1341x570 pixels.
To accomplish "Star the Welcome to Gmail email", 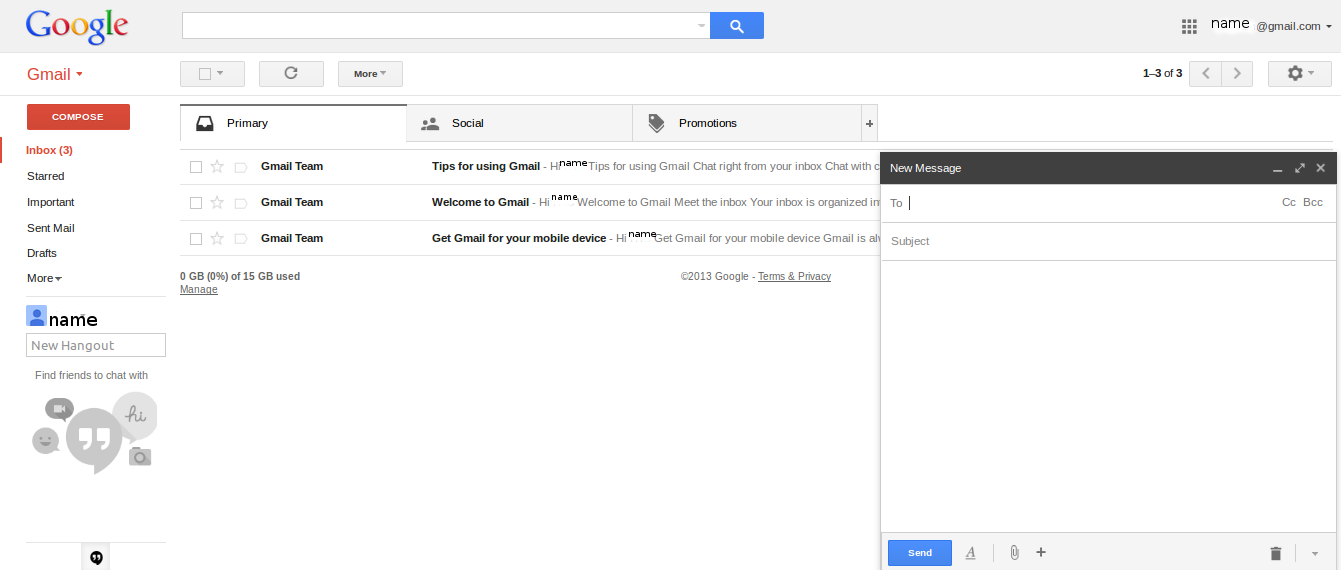I will (x=217, y=202).
